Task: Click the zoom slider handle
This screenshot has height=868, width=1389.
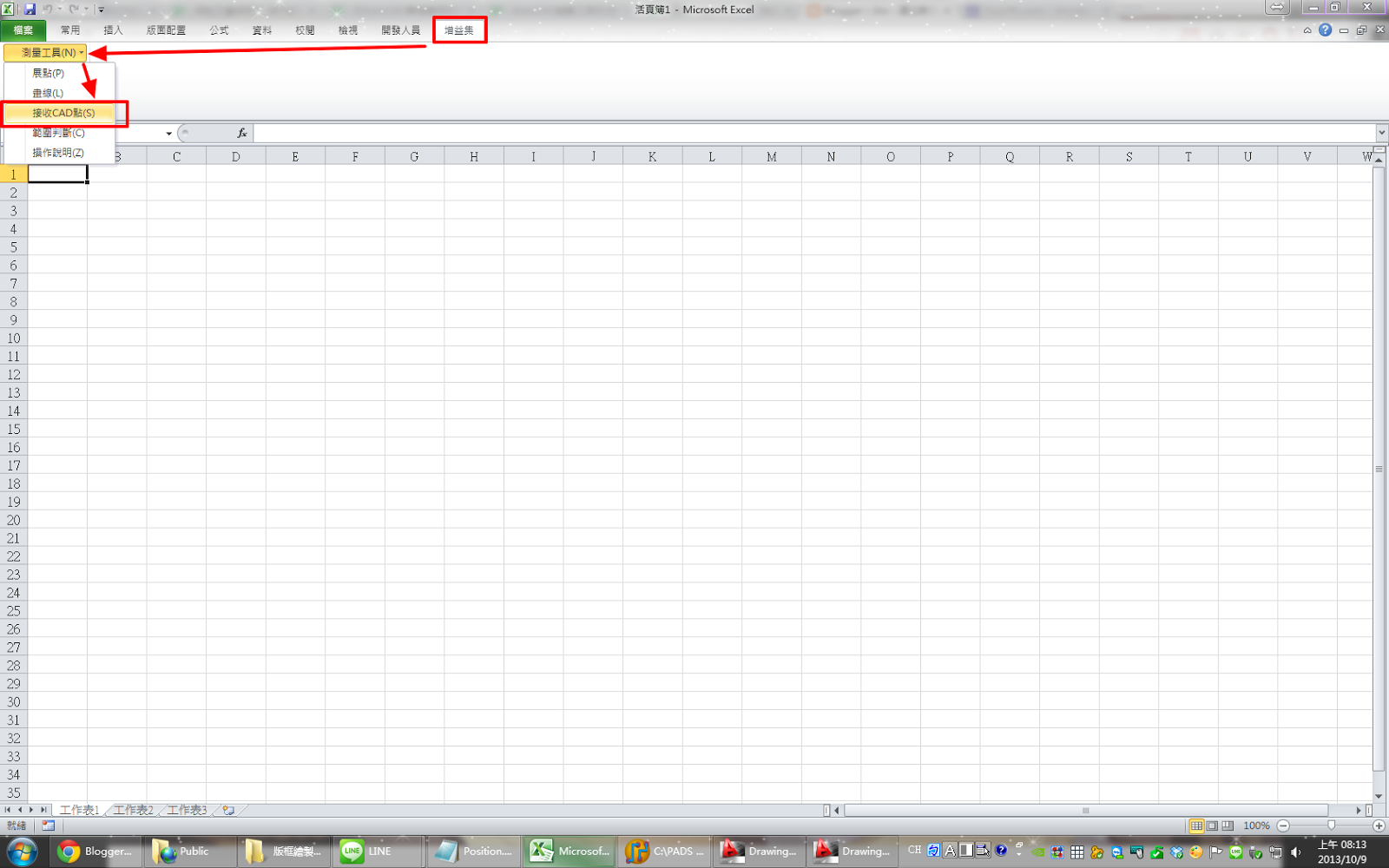Action: 1331,825
